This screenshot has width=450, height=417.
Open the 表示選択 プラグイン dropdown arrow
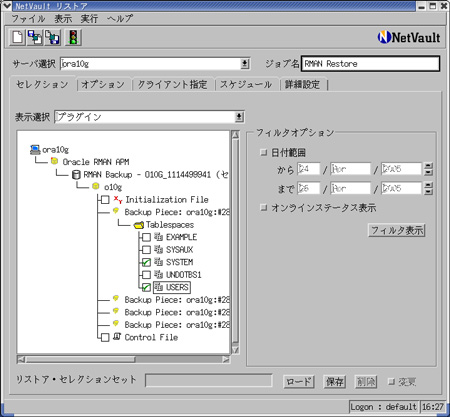coord(239,117)
